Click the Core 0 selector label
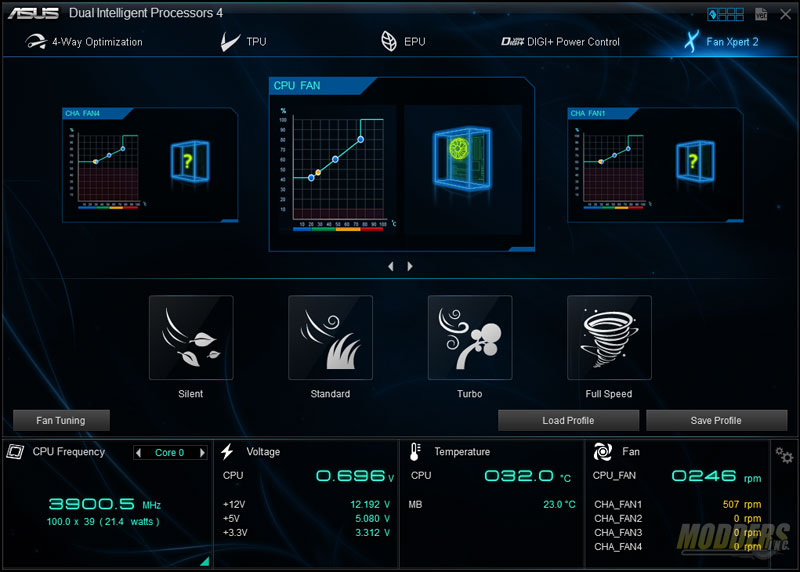800x572 pixels. (x=169, y=453)
